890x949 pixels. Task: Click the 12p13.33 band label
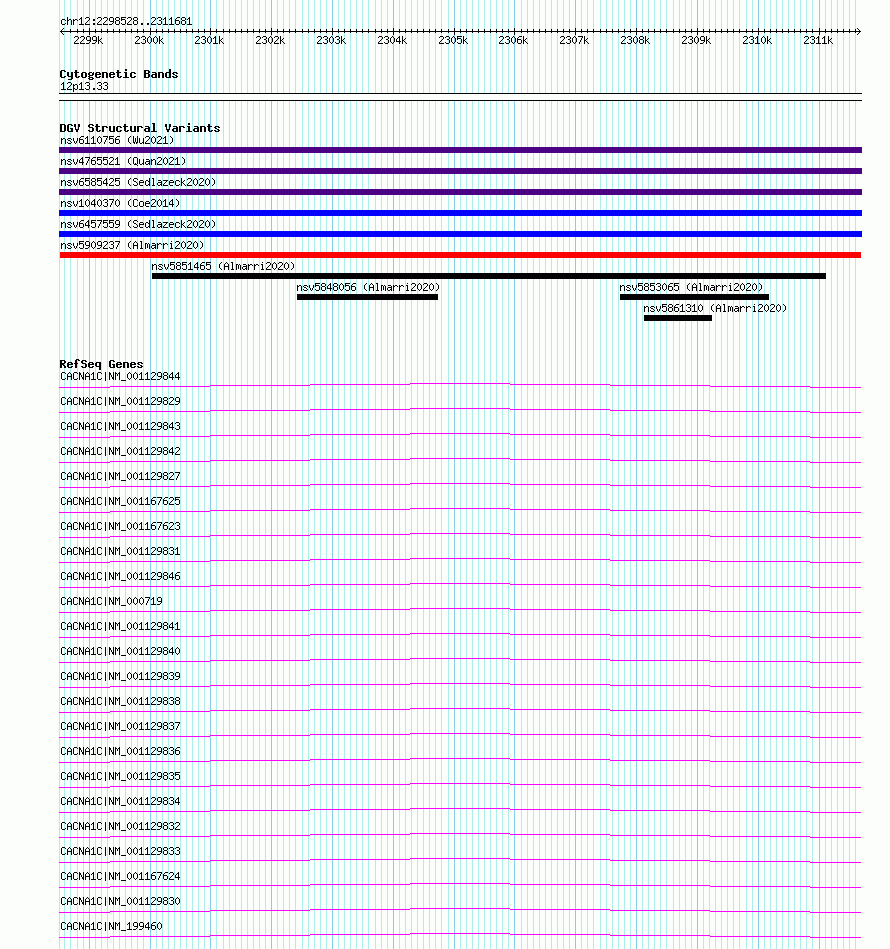(84, 87)
